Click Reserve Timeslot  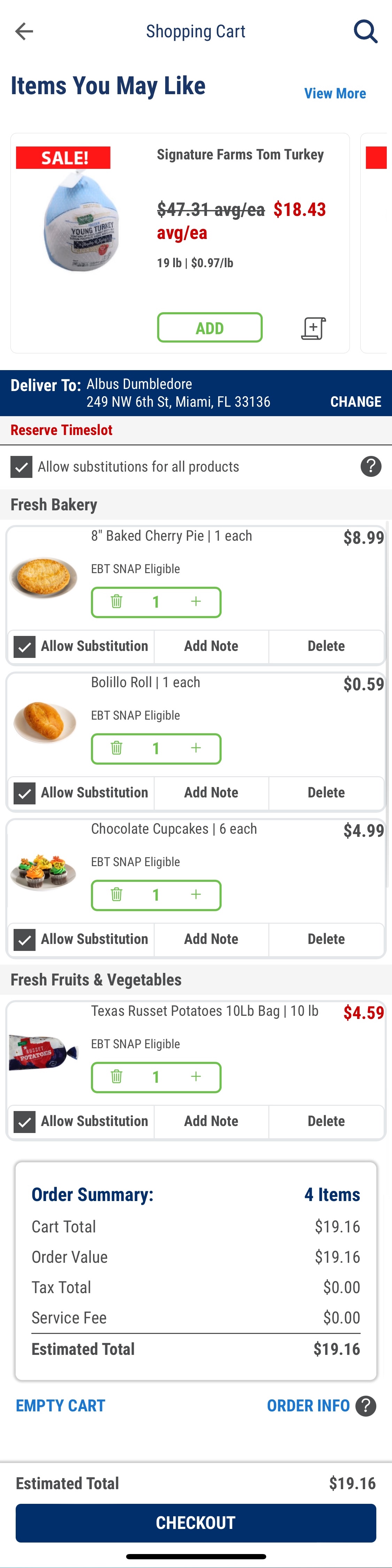61,430
